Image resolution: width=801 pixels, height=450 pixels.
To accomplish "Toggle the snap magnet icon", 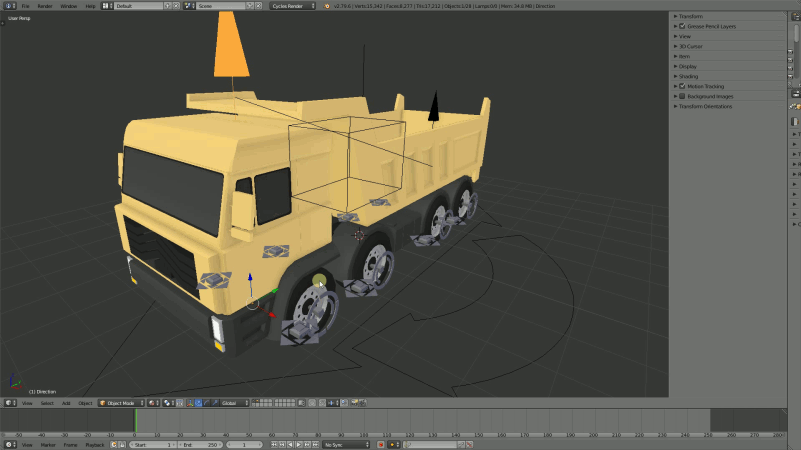I will point(322,403).
